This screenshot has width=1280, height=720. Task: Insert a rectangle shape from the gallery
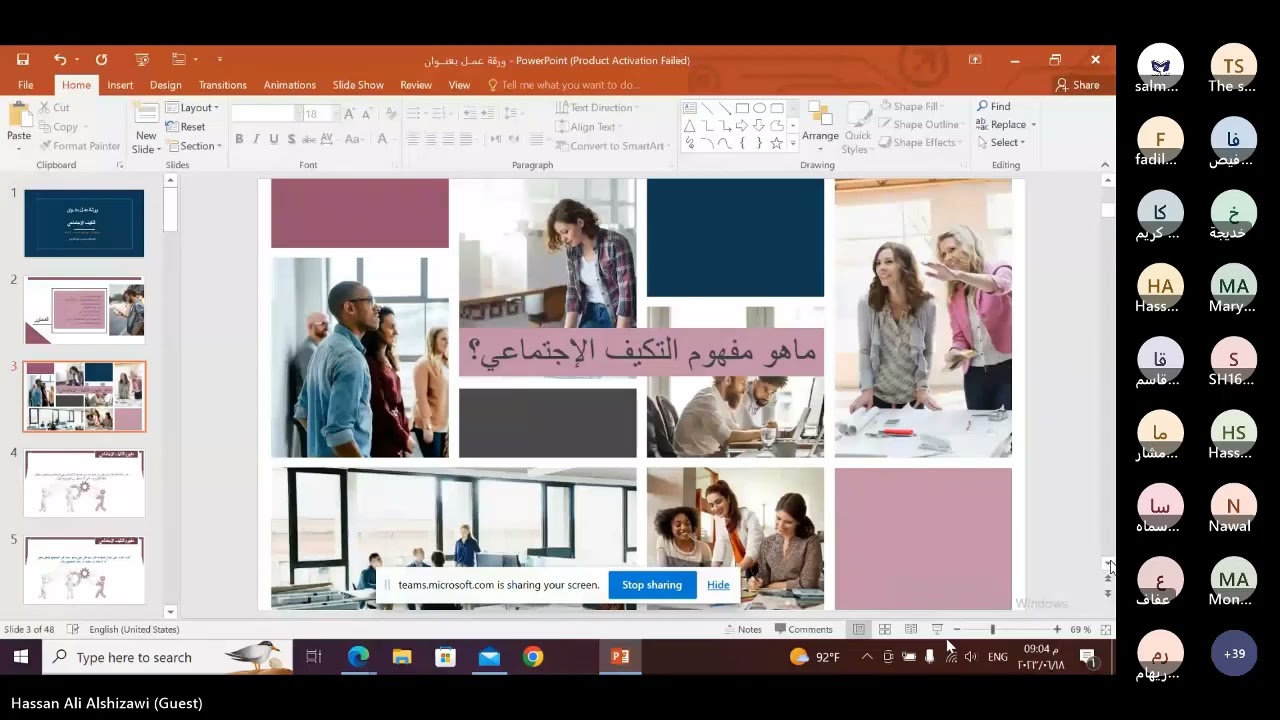tap(742, 108)
